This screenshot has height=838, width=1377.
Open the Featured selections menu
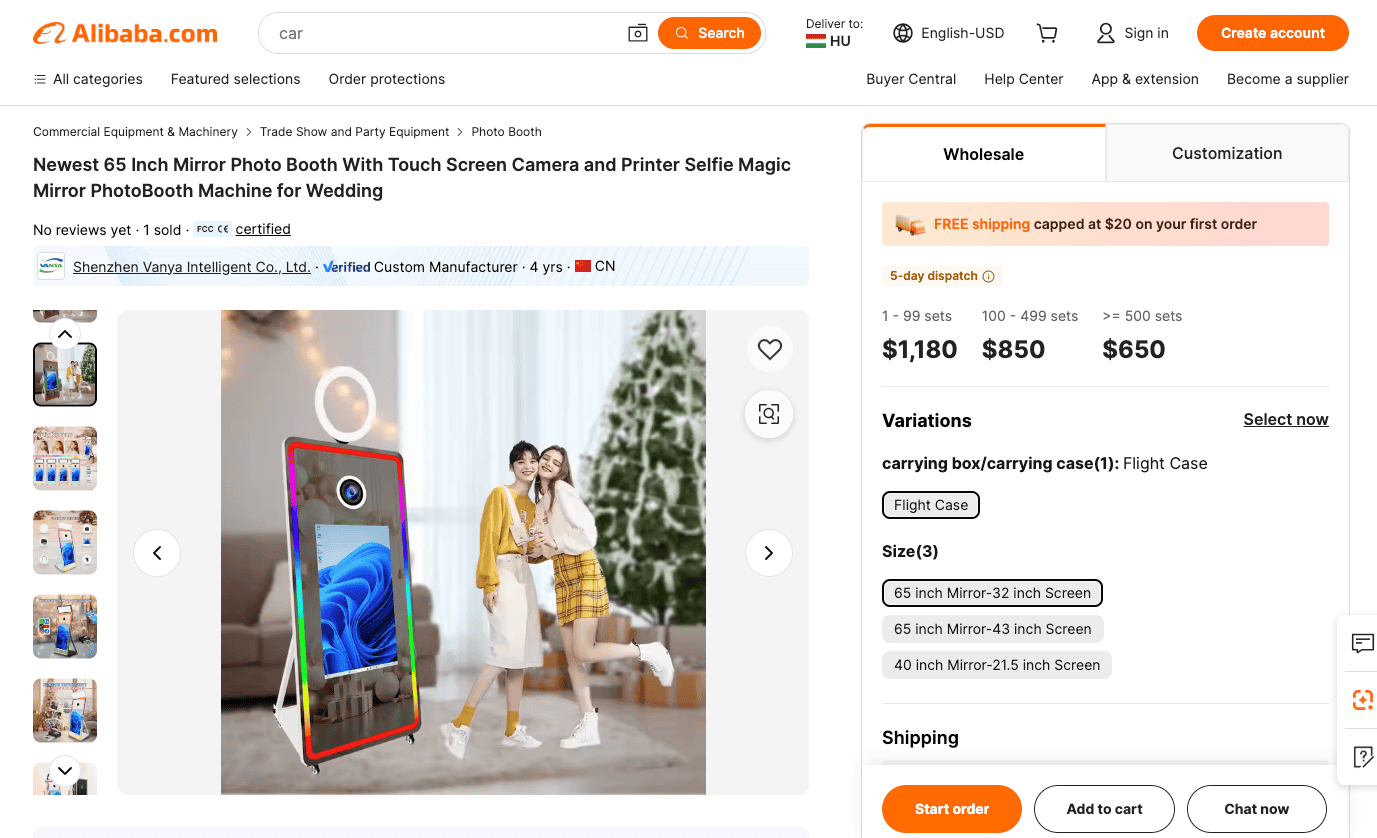point(236,79)
